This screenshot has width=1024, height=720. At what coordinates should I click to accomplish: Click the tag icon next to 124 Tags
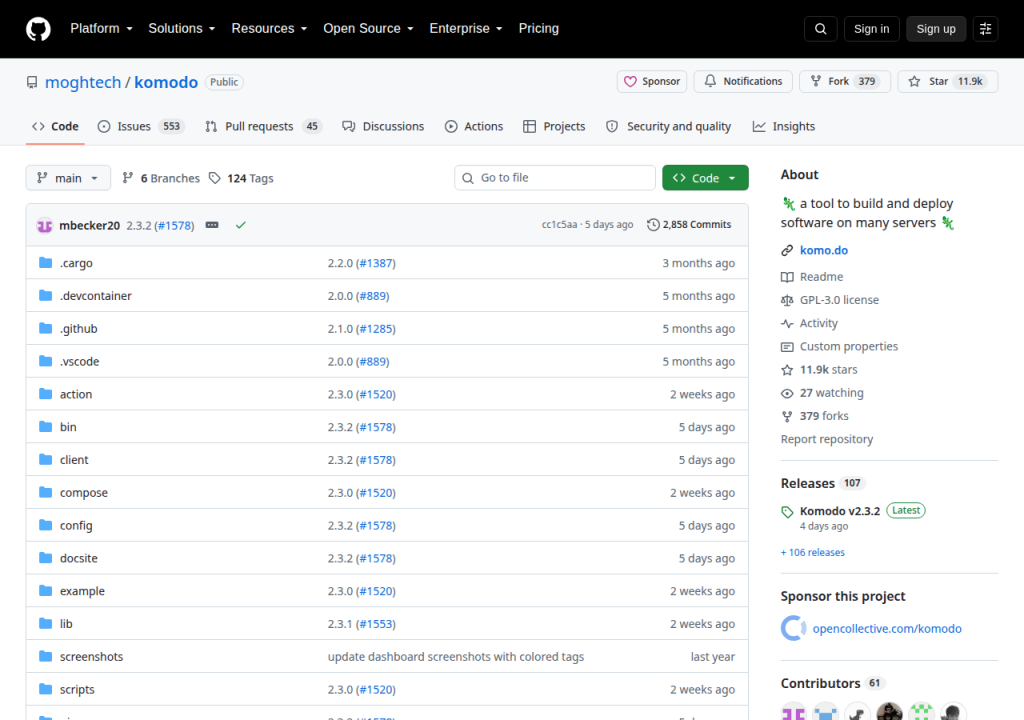(x=214, y=178)
